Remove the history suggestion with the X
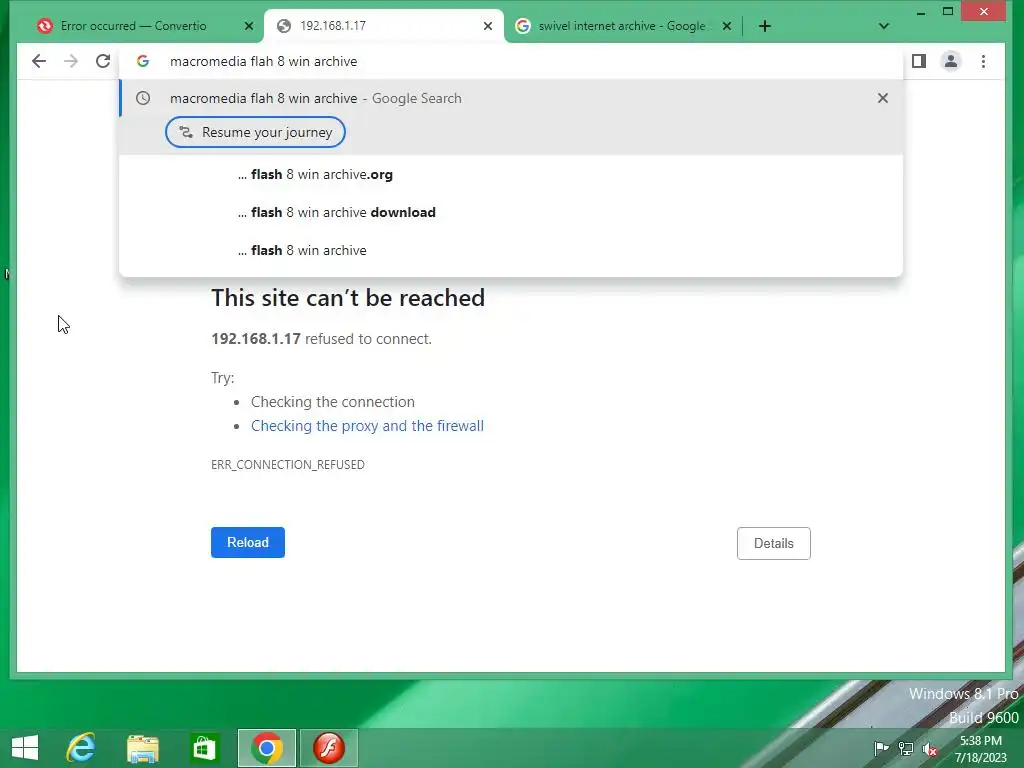 883,98
